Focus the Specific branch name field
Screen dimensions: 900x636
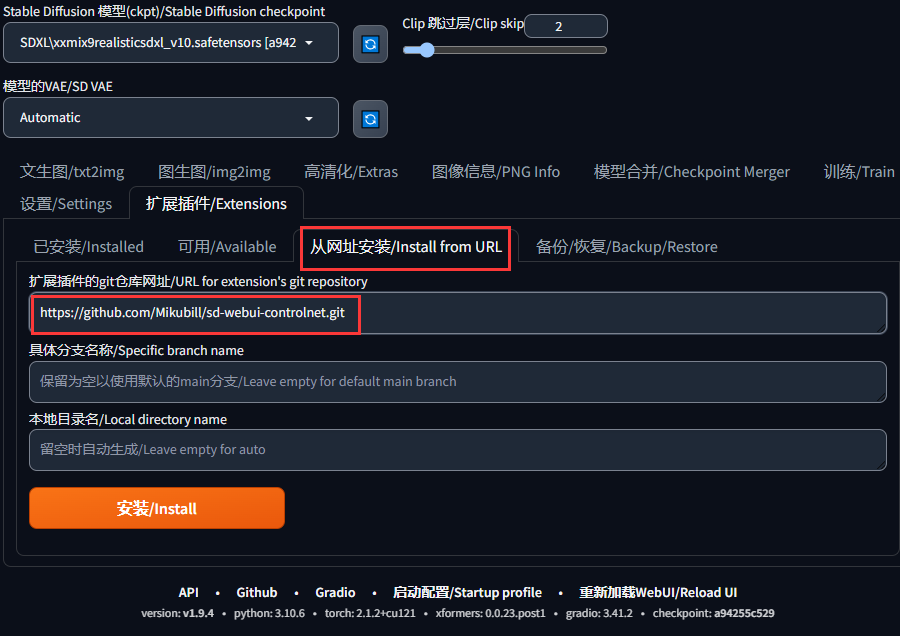tap(457, 382)
